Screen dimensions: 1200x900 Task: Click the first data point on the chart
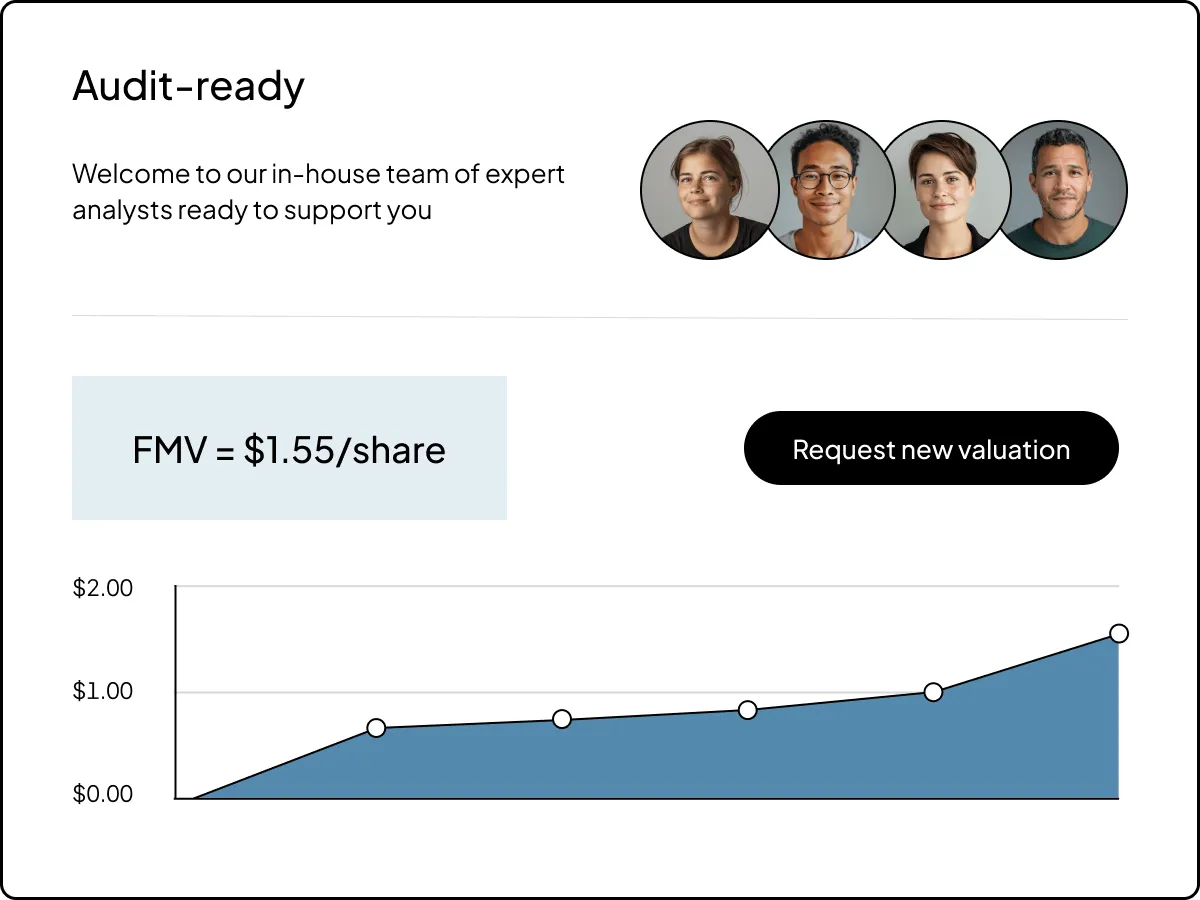[x=376, y=728]
